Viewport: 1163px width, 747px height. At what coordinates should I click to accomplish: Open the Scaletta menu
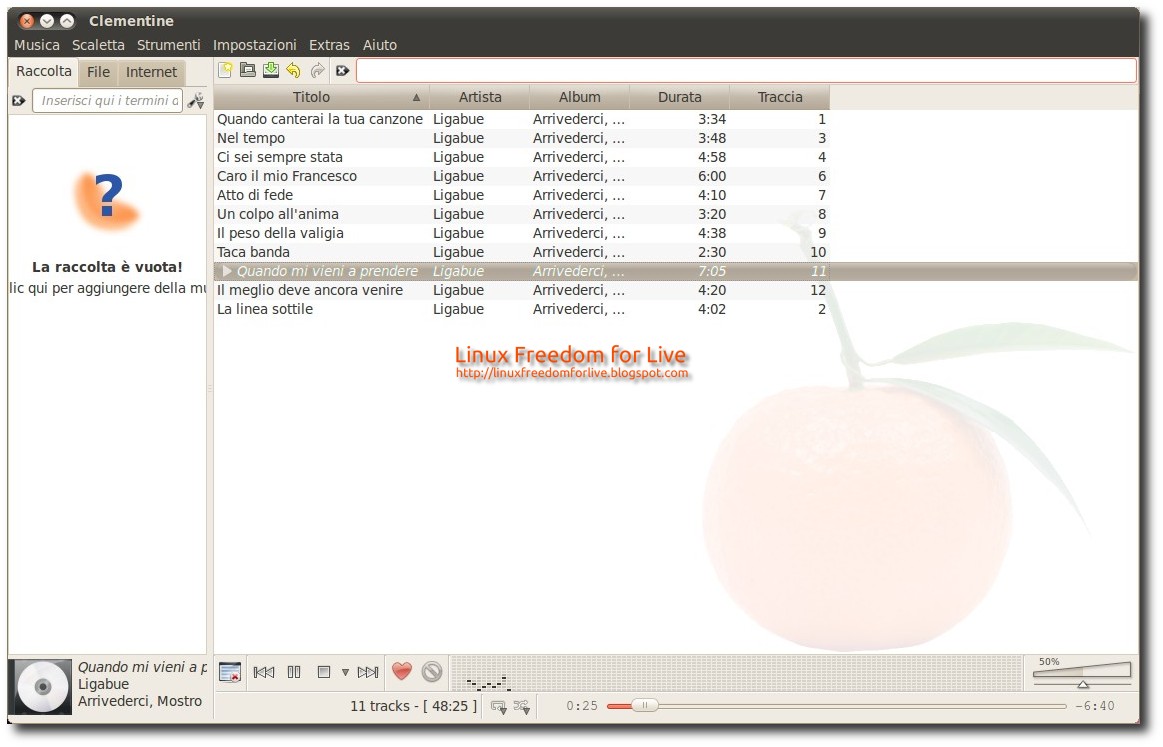pos(98,45)
